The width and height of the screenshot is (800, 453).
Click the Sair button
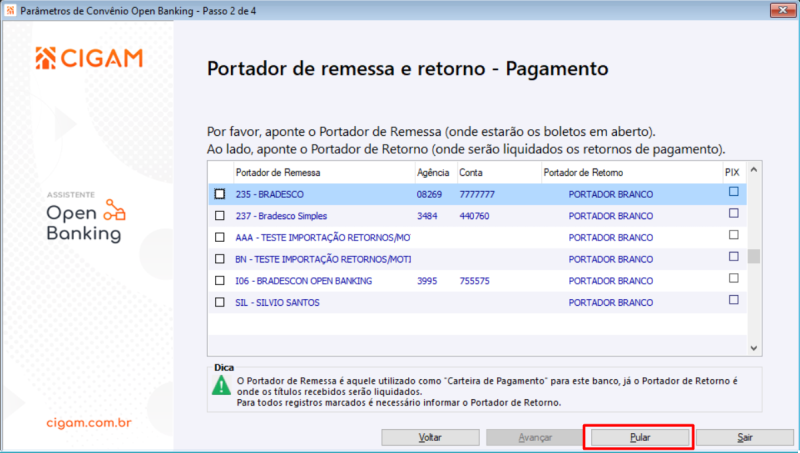745,438
